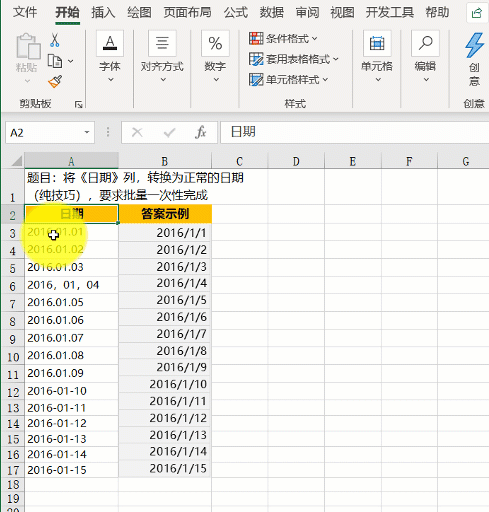Screen dimensions: 489x512
Task: Open the 单元格 cells group icon
Action: pos(377,43)
